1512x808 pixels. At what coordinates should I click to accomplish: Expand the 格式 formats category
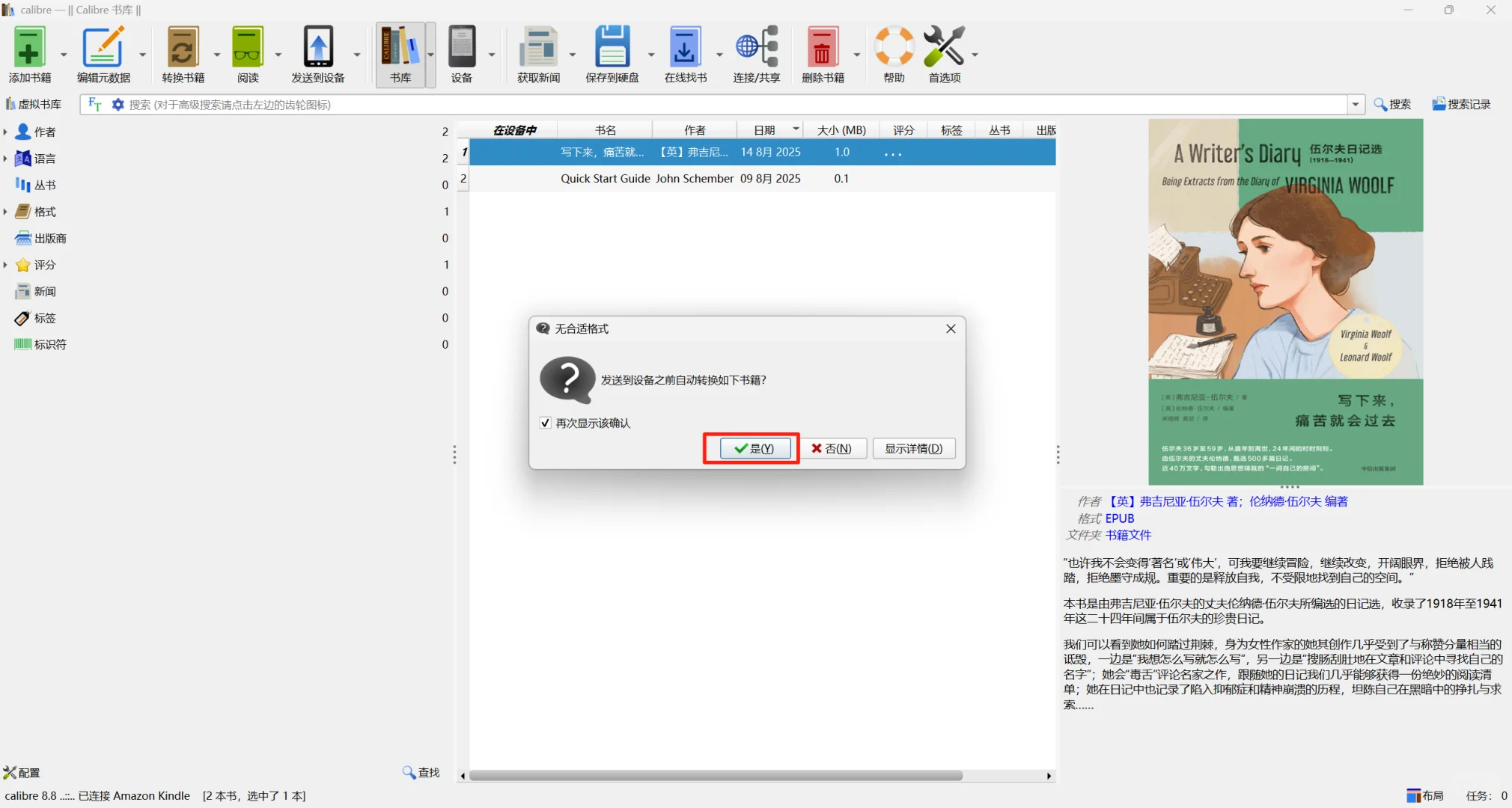5,212
